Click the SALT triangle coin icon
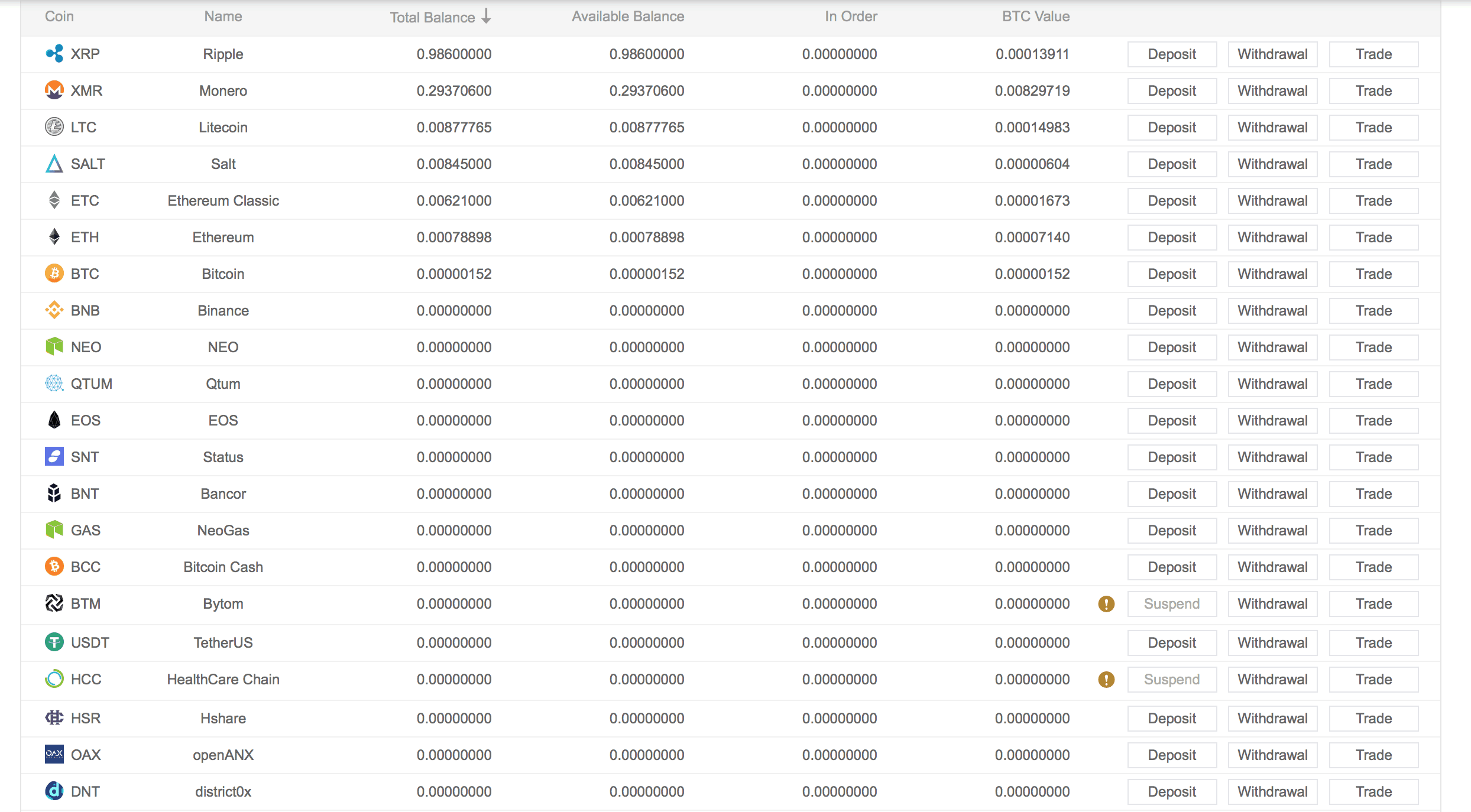Image resolution: width=1471 pixels, height=812 pixels. (54, 164)
